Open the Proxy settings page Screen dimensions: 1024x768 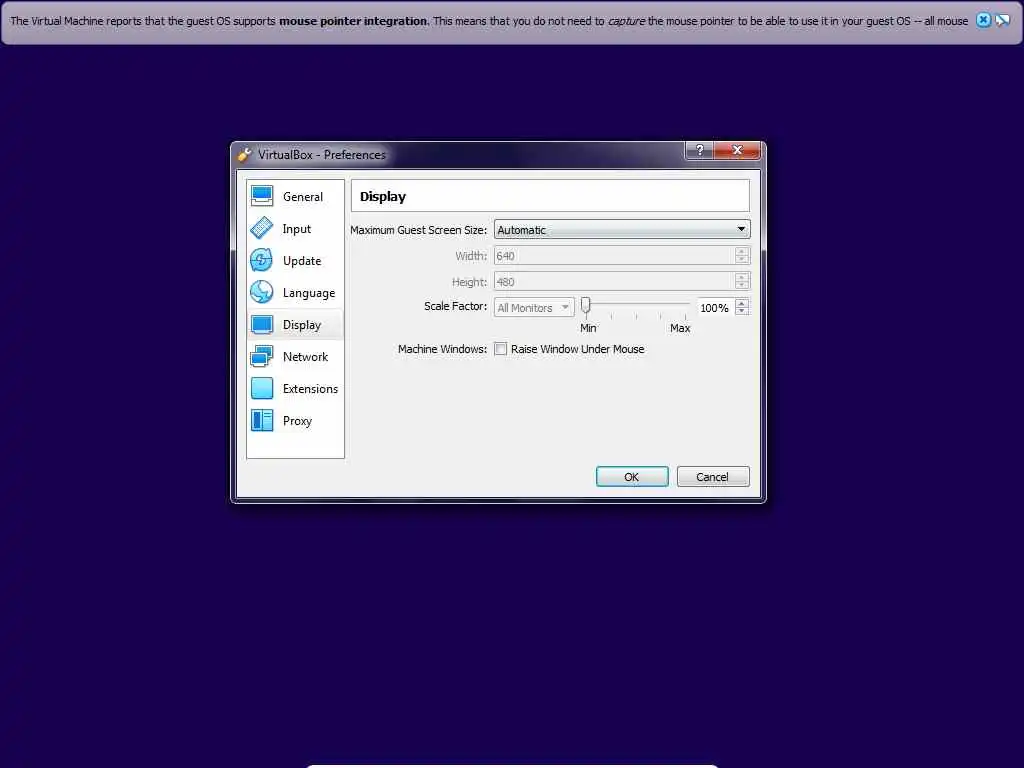coord(295,420)
